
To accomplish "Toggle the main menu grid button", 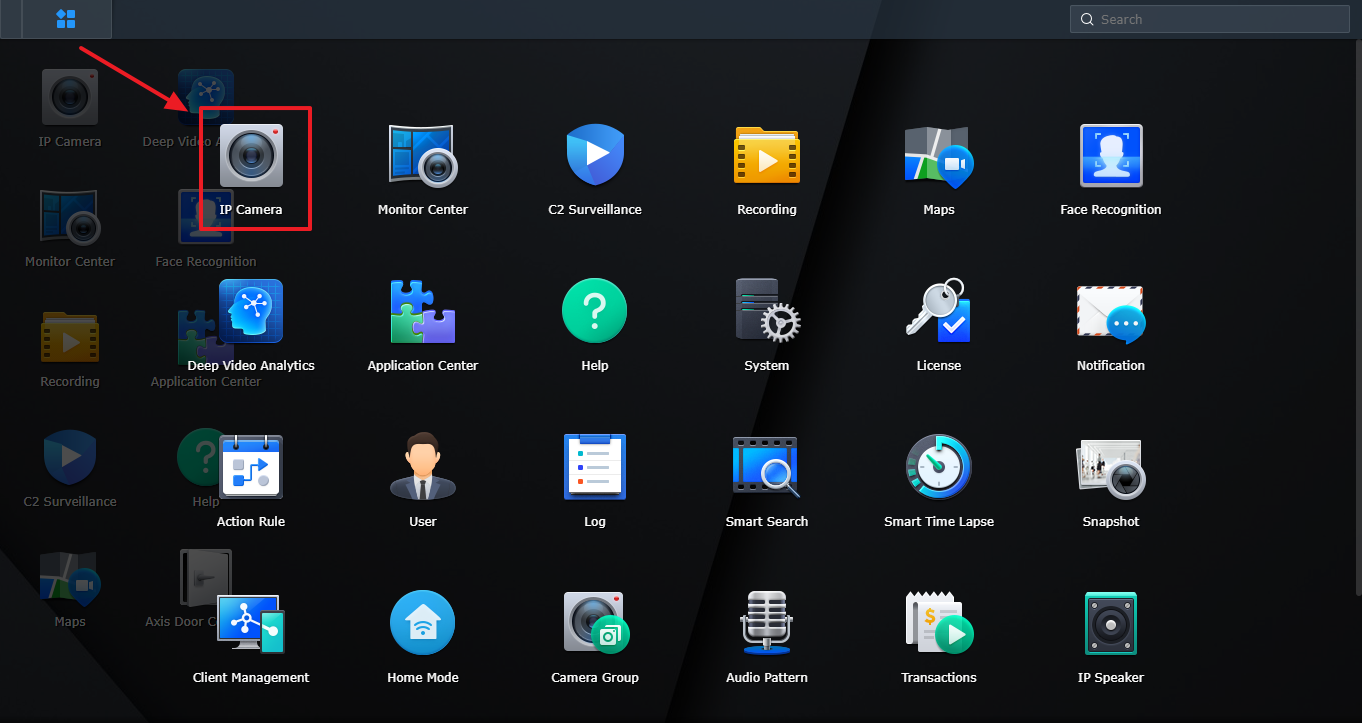I will tap(66, 18).
